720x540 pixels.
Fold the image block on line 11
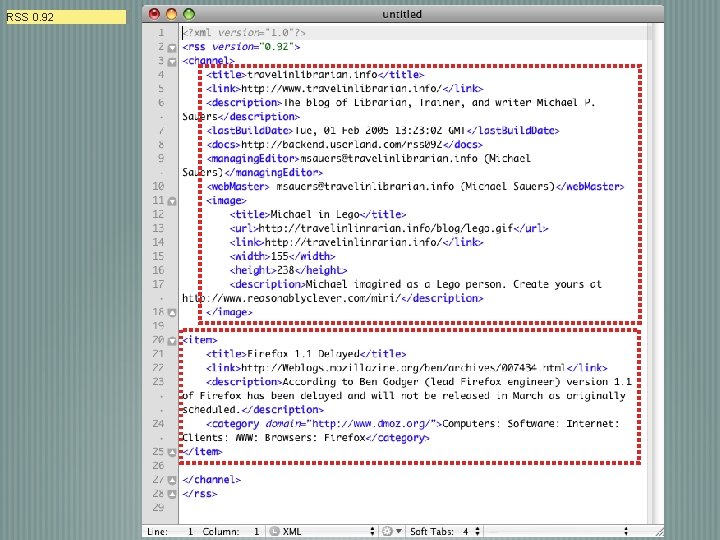[172, 200]
